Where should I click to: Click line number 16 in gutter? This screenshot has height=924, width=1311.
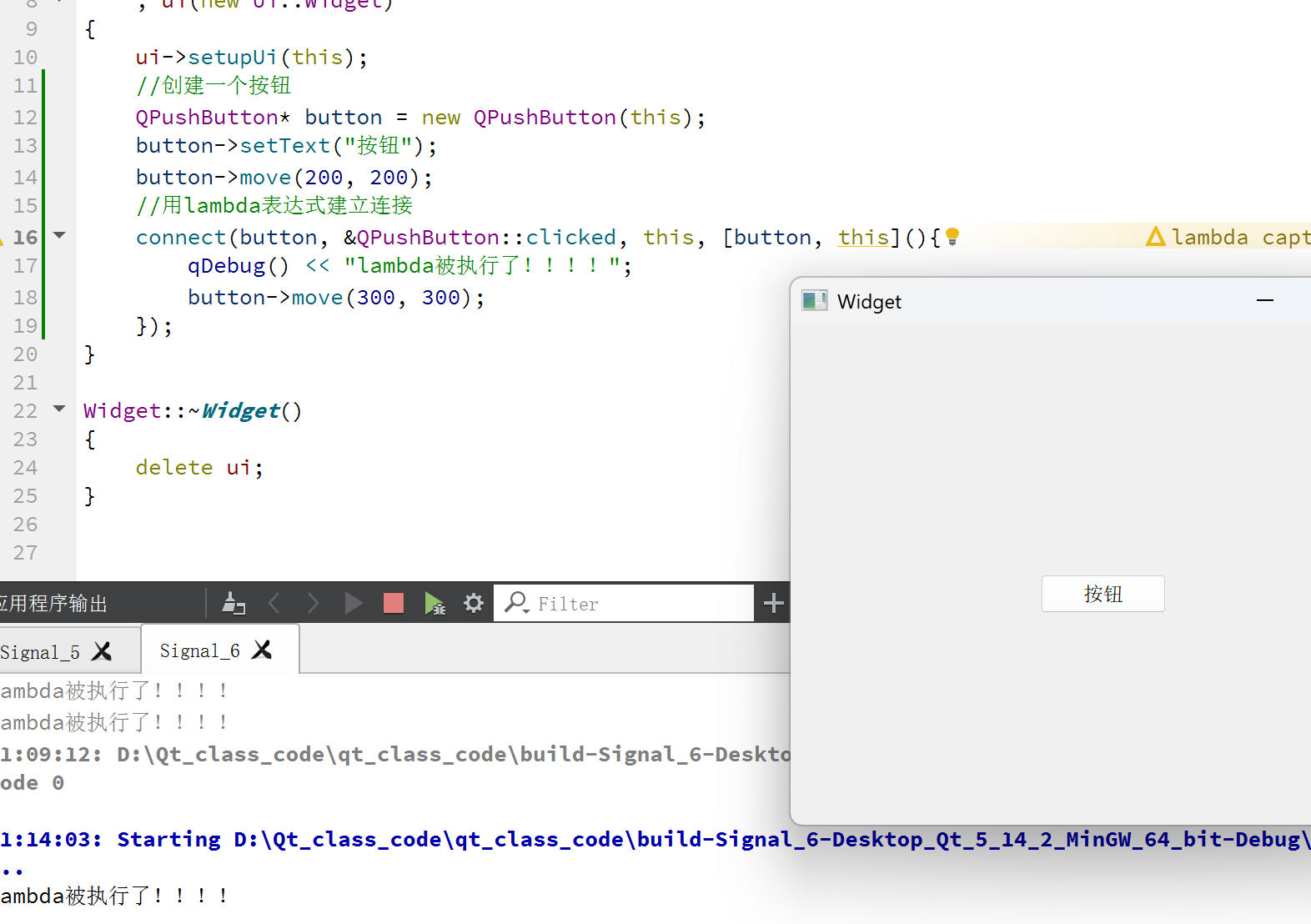click(25, 238)
